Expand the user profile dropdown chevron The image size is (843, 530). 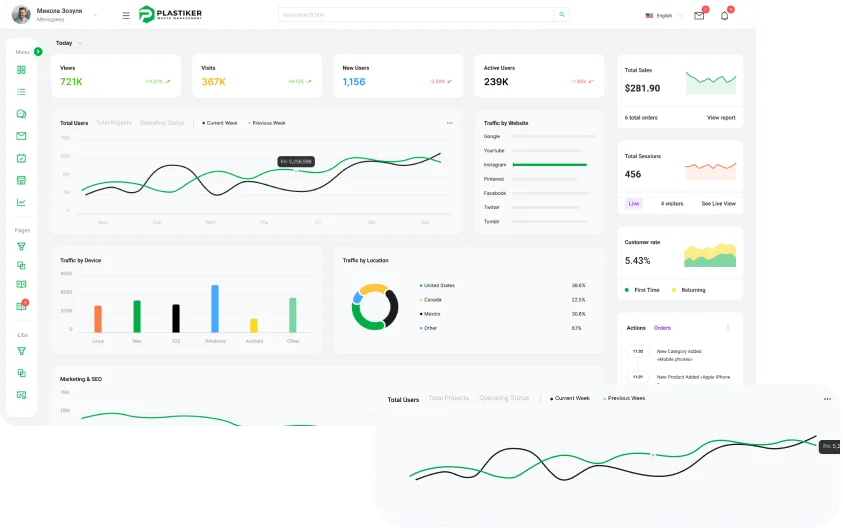(96, 16)
